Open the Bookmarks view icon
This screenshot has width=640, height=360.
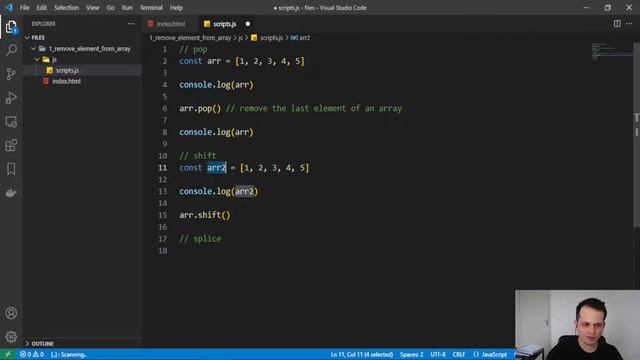(x=11, y=169)
